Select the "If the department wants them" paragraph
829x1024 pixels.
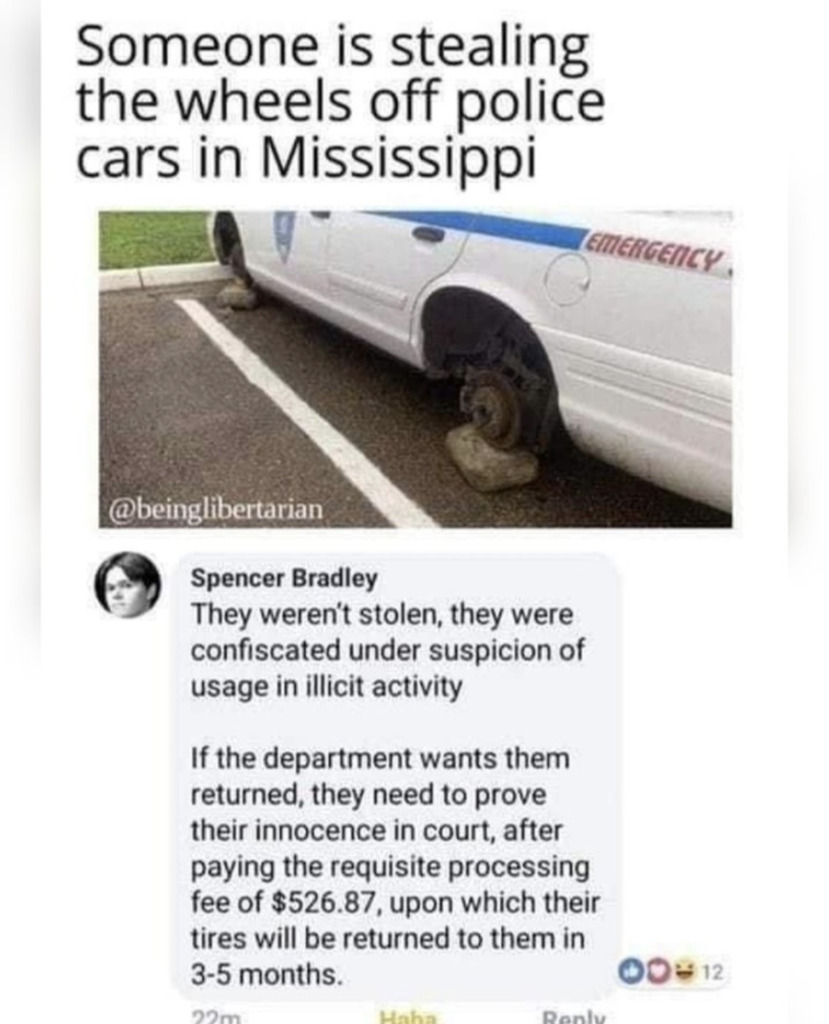coord(395,866)
